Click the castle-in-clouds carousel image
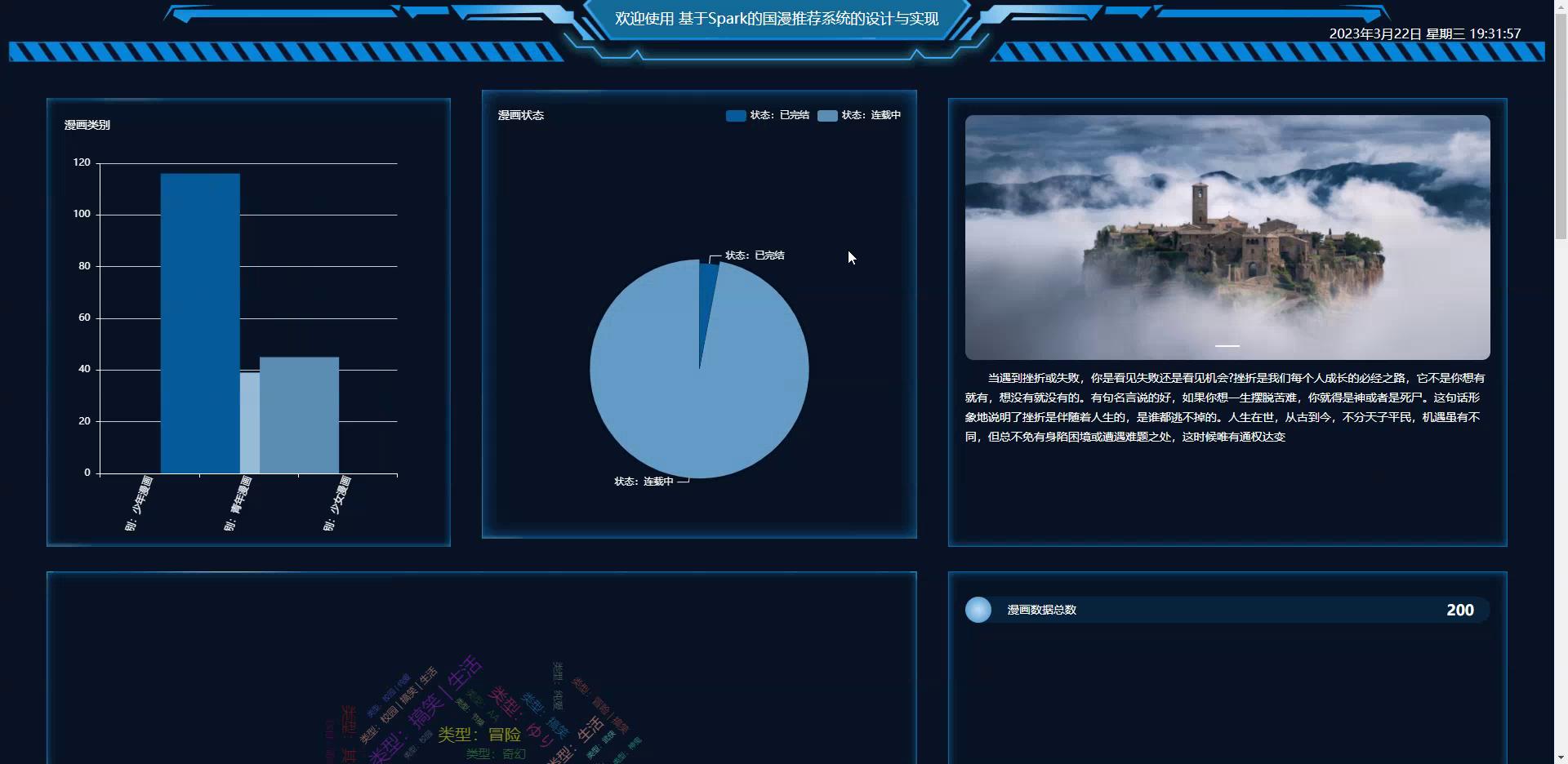 click(1227, 237)
